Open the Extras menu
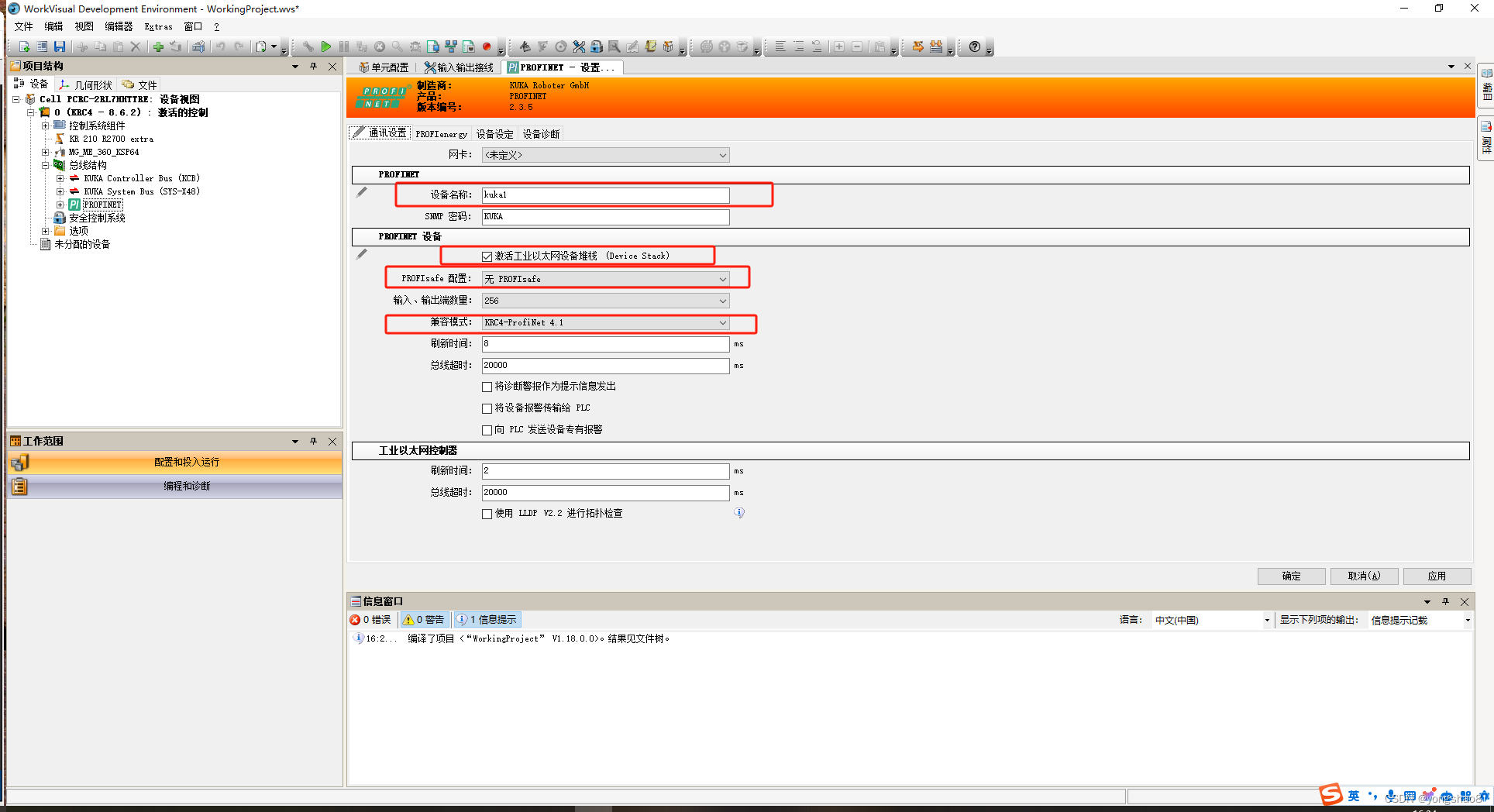1494x812 pixels. click(x=158, y=26)
